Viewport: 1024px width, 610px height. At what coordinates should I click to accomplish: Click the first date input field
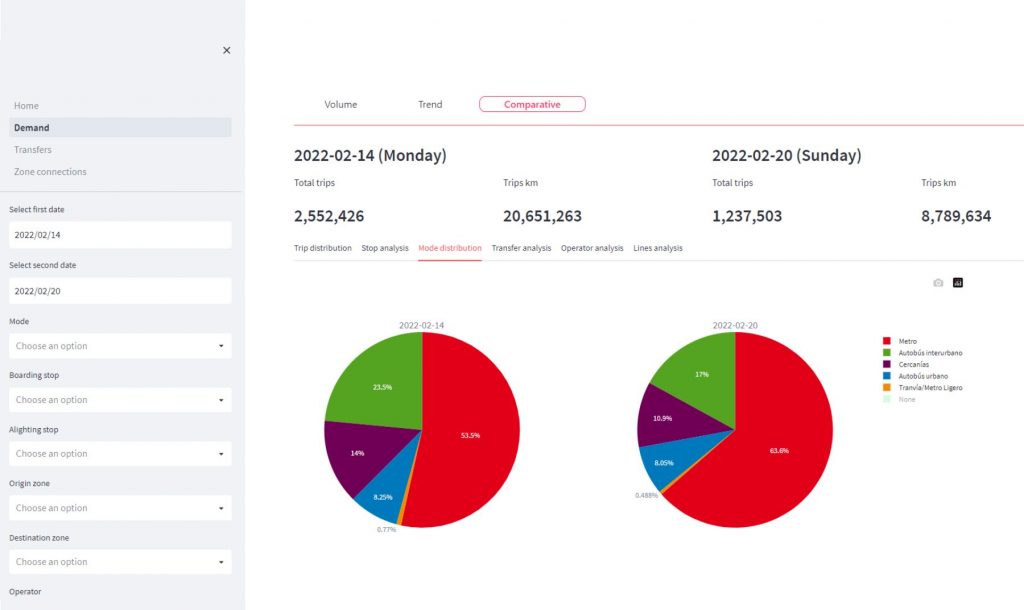tap(120, 235)
